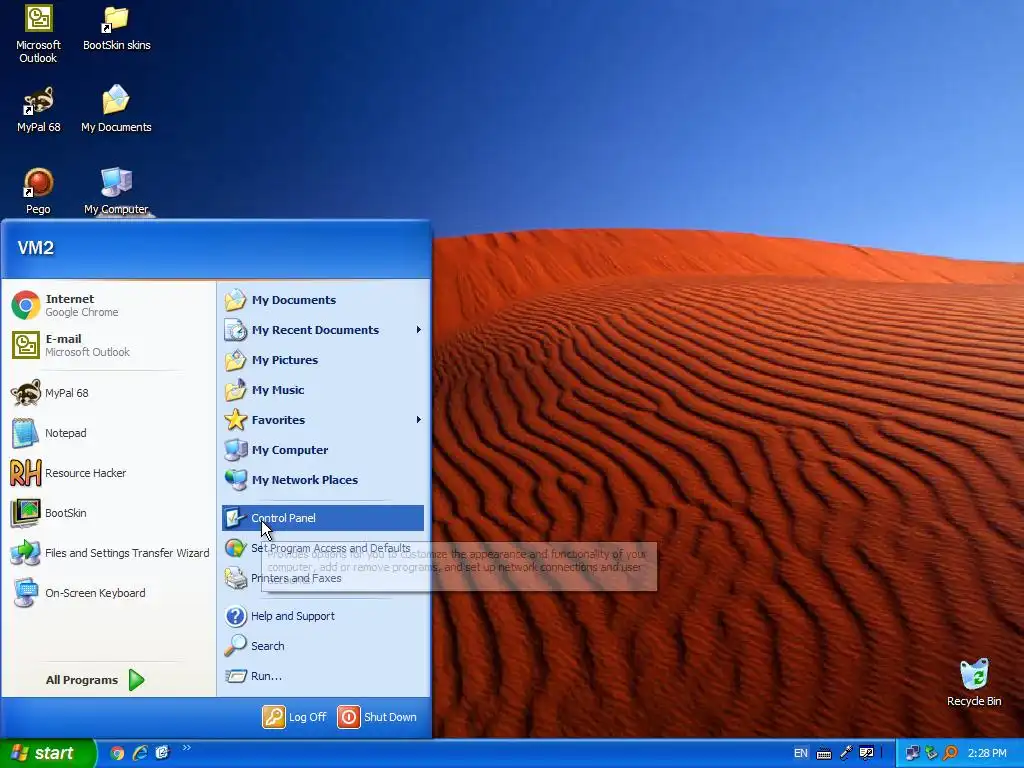The height and width of the screenshot is (768, 1024).
Task: Open Help and Support
Action: [x=323, y=616]
